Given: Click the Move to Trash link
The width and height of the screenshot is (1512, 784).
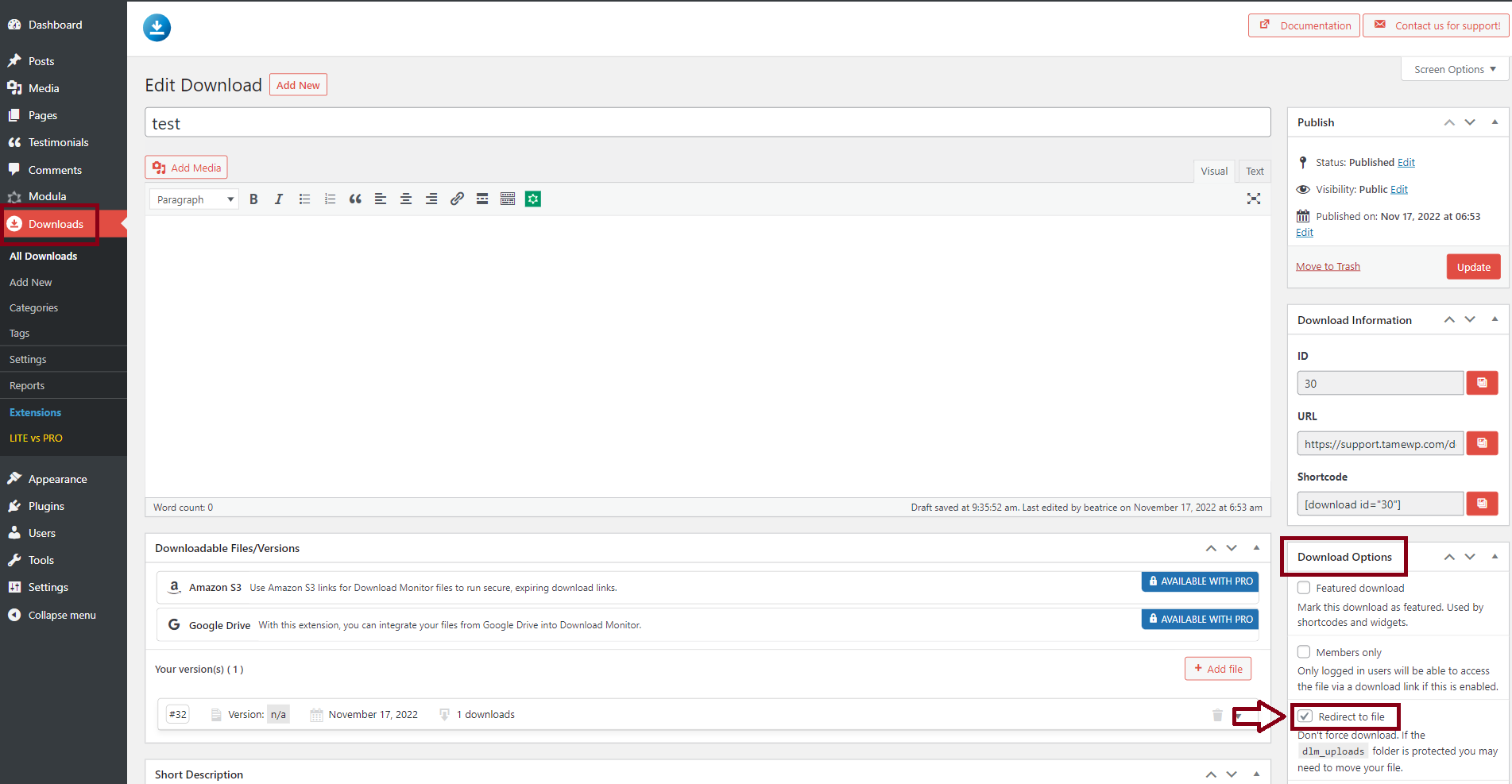Looking at the screenshot, I should click(1328, 267).
